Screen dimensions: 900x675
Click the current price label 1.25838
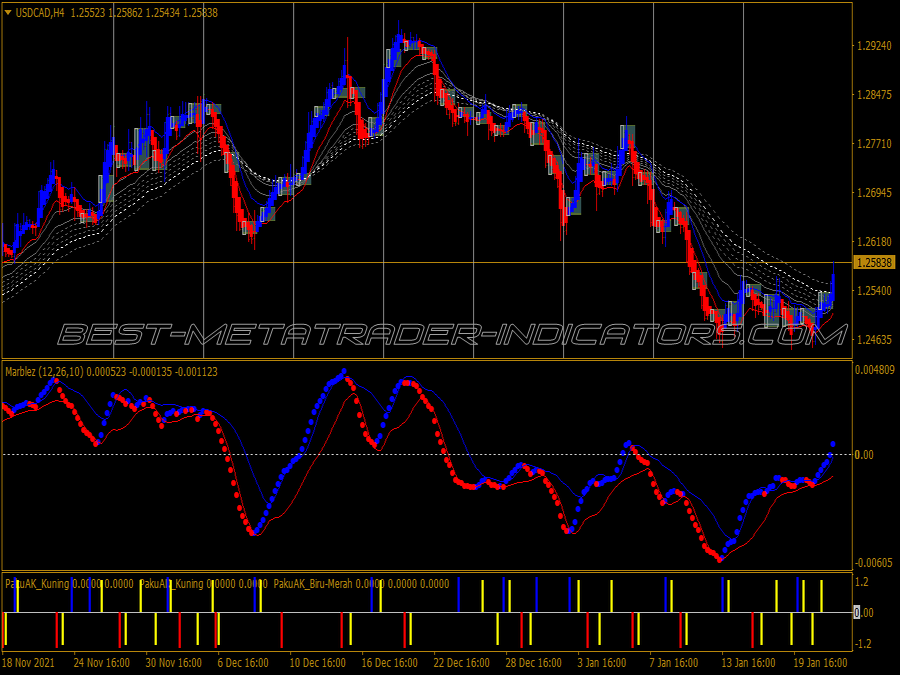874,262
